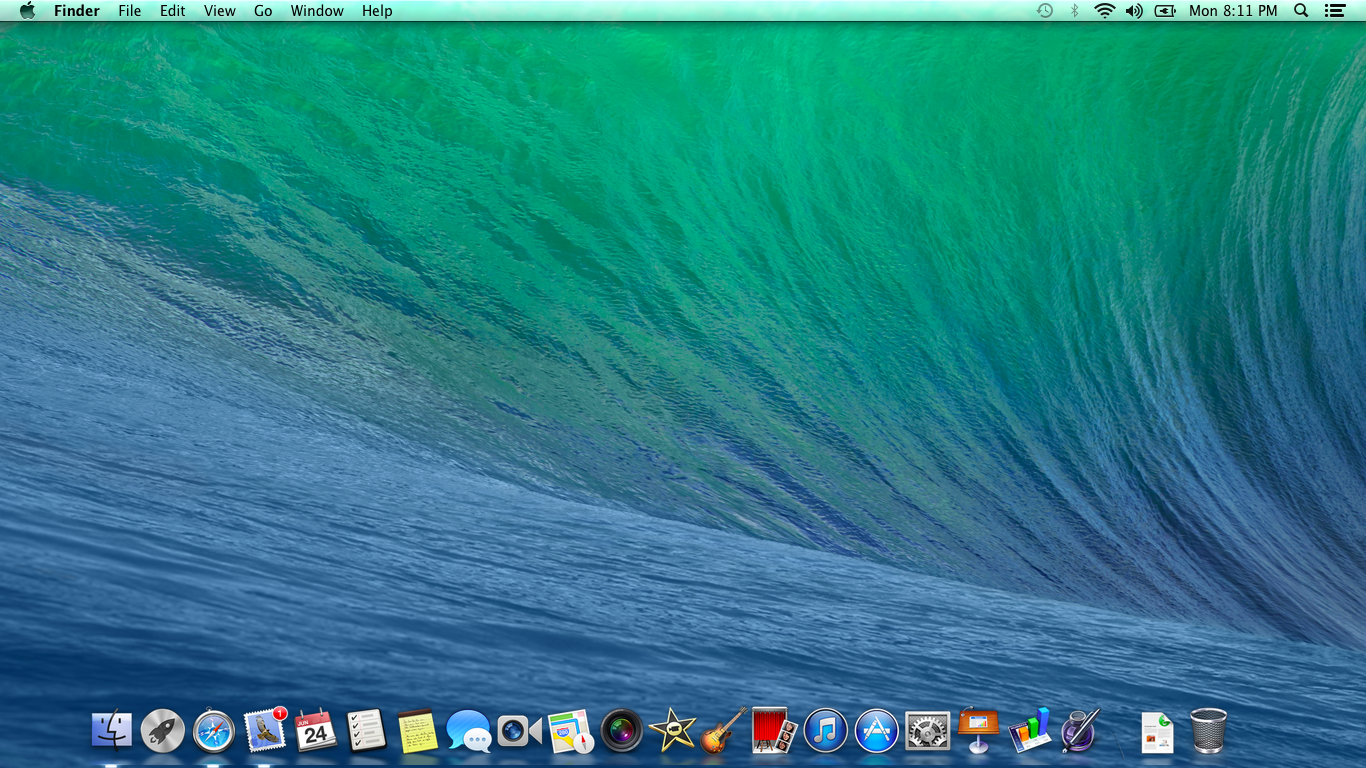Screen dimensions: 1366x768
Task: Show battery status menu
Action: pyautogui.click(x=1165, y=11)
